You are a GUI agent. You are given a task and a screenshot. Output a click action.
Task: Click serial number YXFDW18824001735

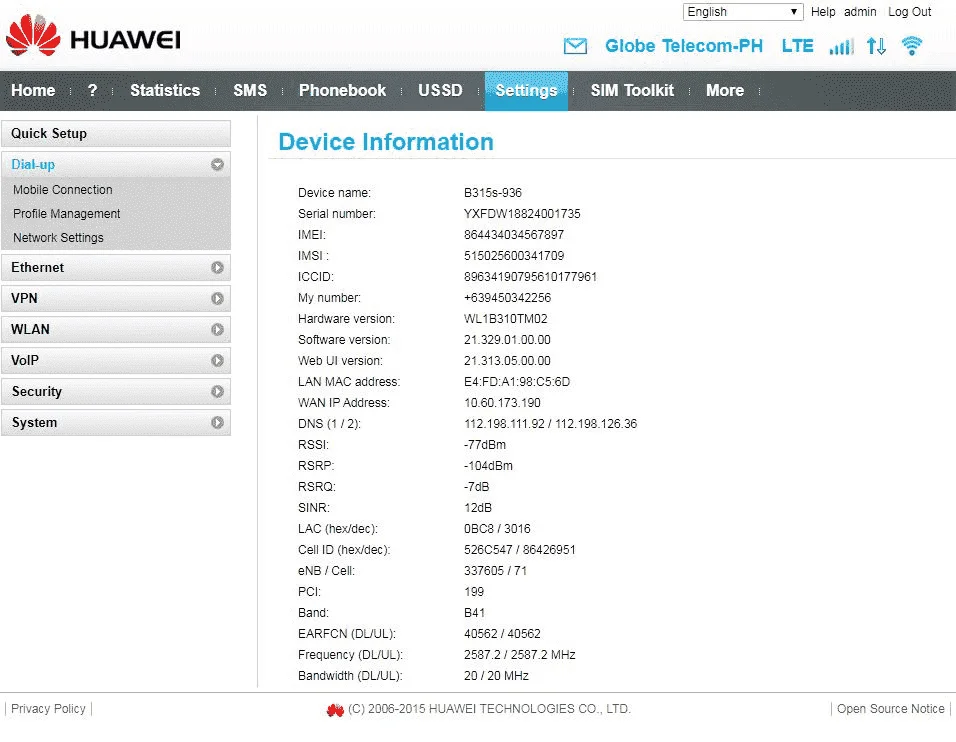pos(522,214)
